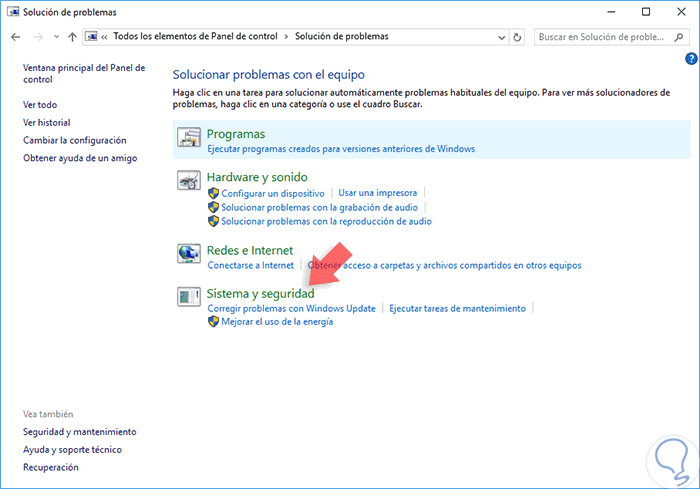Click Ver todo in the sidebar

pyautogui.click(x=40, y=104)
